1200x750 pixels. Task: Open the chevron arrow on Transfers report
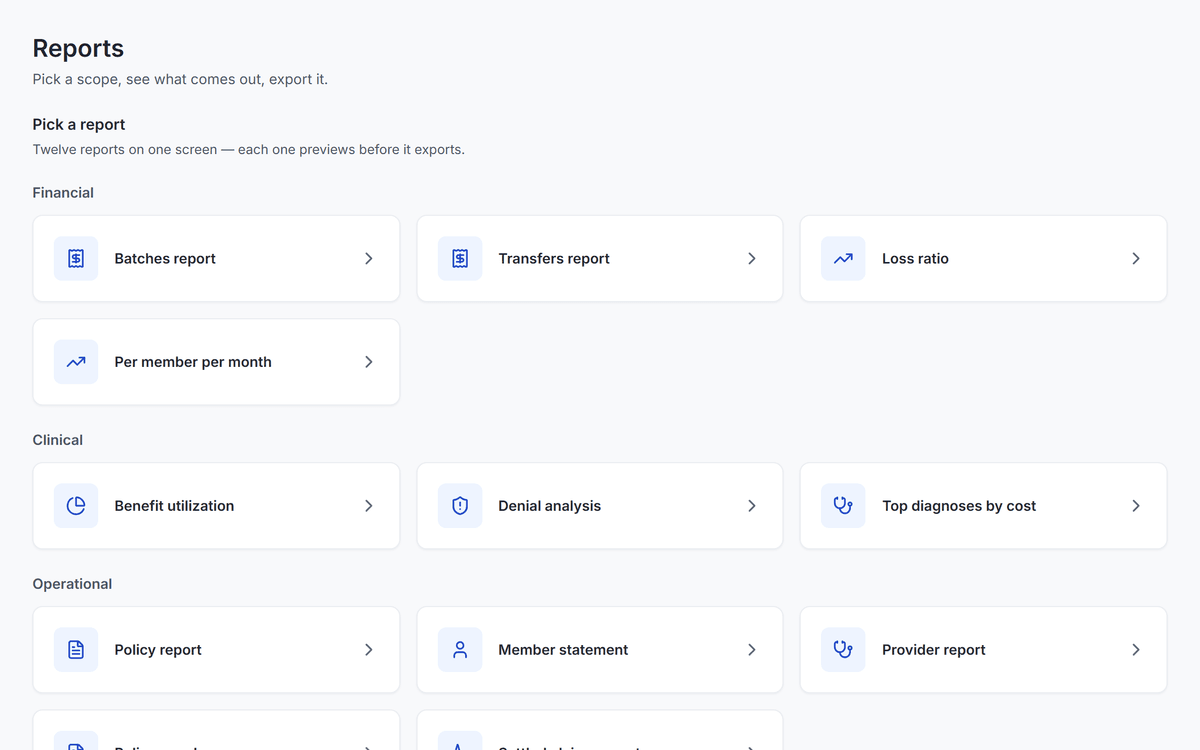752,258
